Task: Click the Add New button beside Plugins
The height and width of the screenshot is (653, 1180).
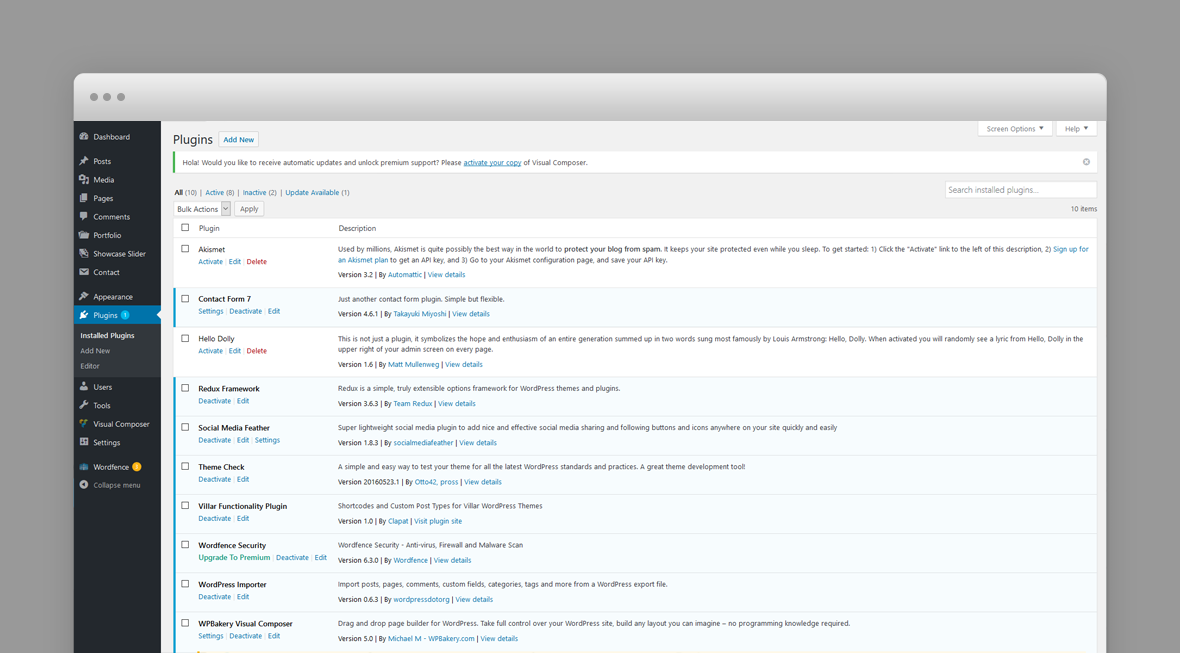Action: 239,139
